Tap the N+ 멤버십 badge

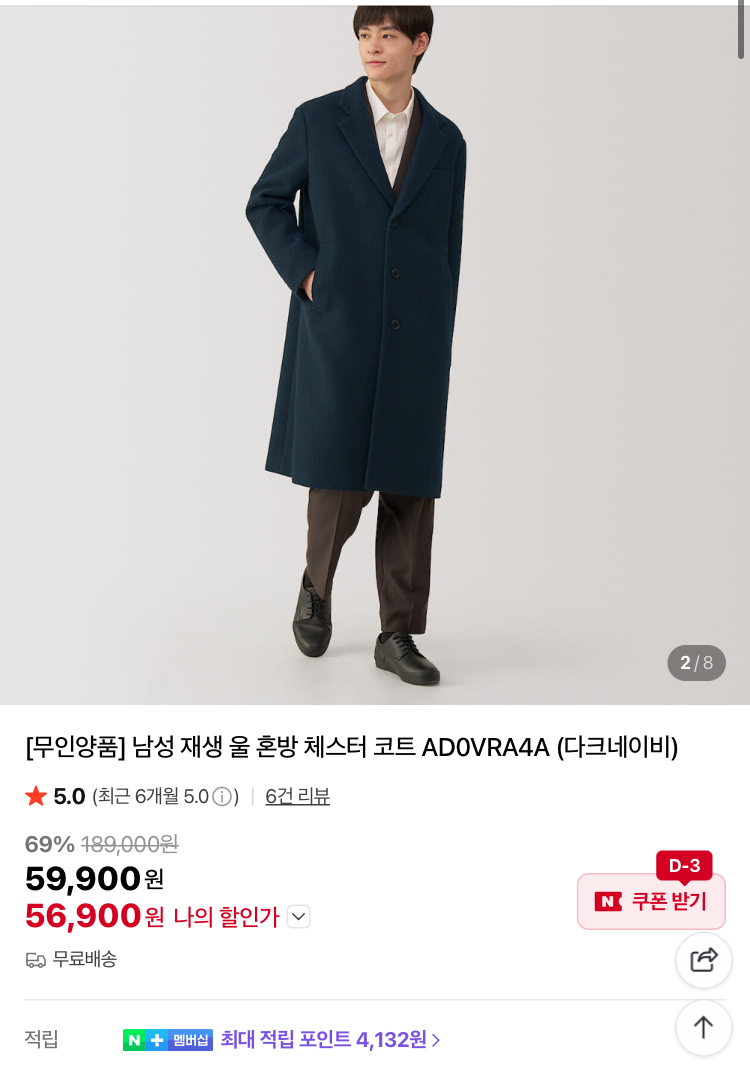pyautogui.click(x=168, y=1040)
